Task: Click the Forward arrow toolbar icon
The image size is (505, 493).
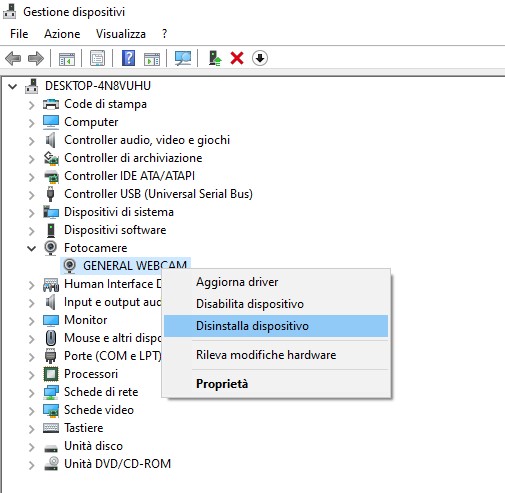Action: click(x=36, y=59)
